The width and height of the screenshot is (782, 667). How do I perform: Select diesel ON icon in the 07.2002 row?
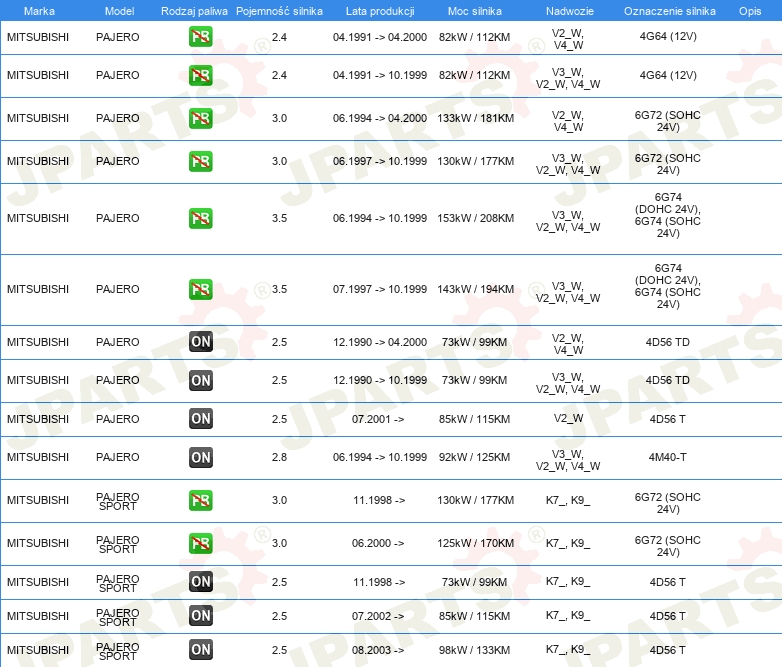[200, 615]
